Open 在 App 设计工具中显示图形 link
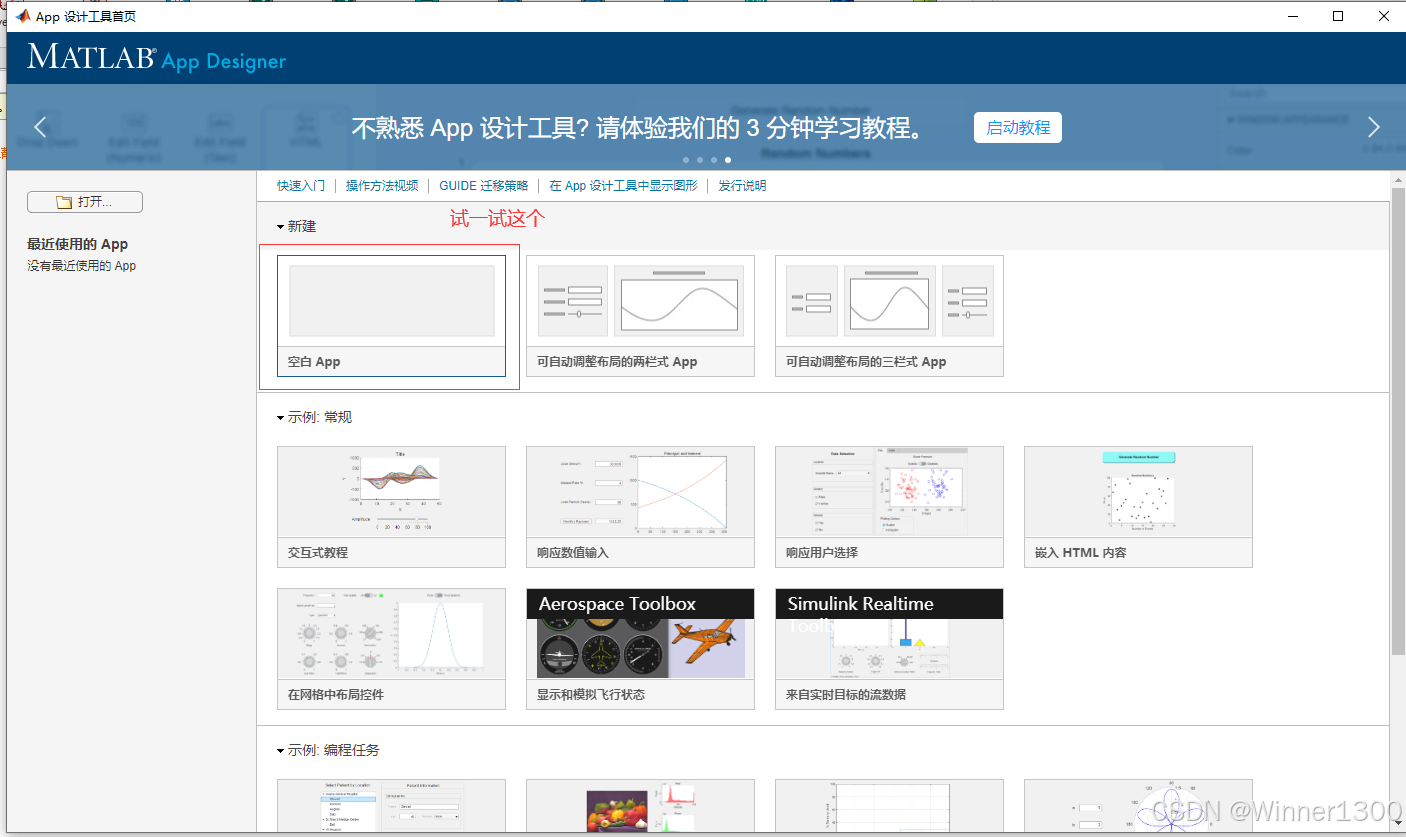 pyautogui.click(x=623, y=186)
